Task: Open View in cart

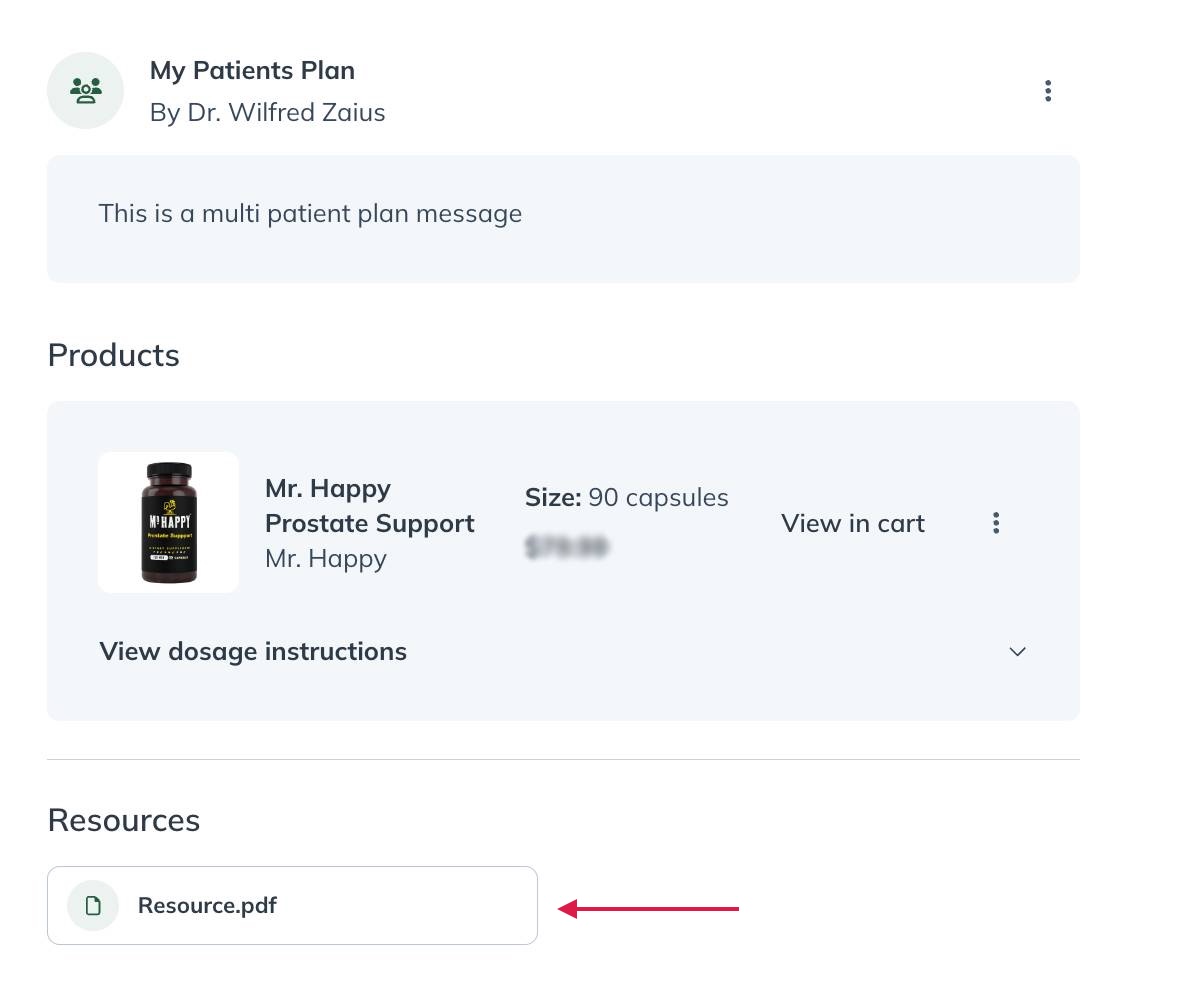Action: click(852, 523)
